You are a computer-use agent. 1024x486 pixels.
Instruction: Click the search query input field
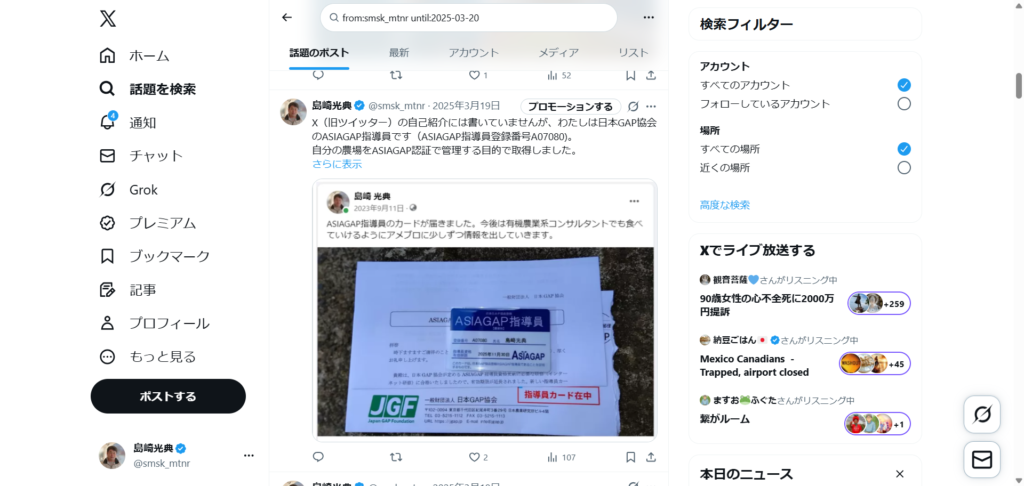(x=469, y=18)
